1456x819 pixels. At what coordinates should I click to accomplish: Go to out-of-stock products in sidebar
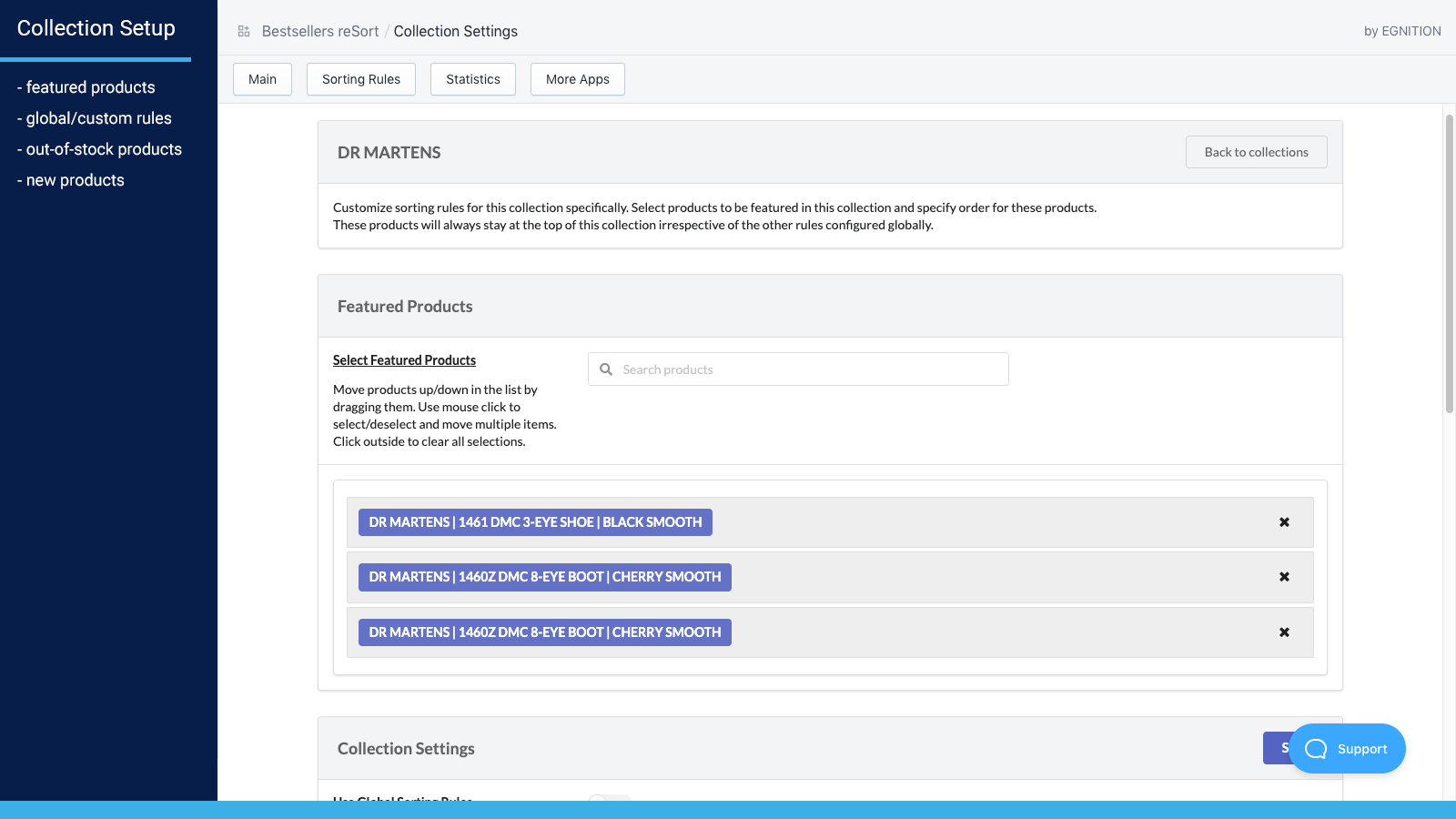[x=99, y=149]
